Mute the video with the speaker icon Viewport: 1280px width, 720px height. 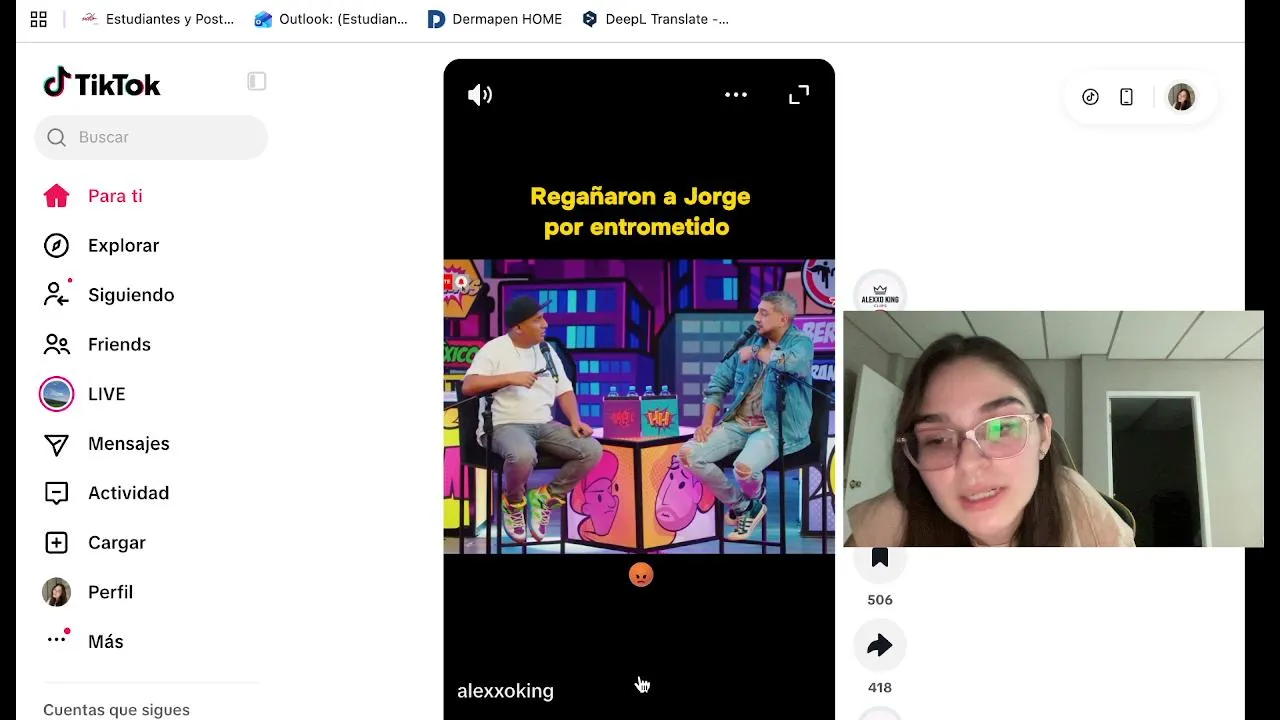point(480,95)
